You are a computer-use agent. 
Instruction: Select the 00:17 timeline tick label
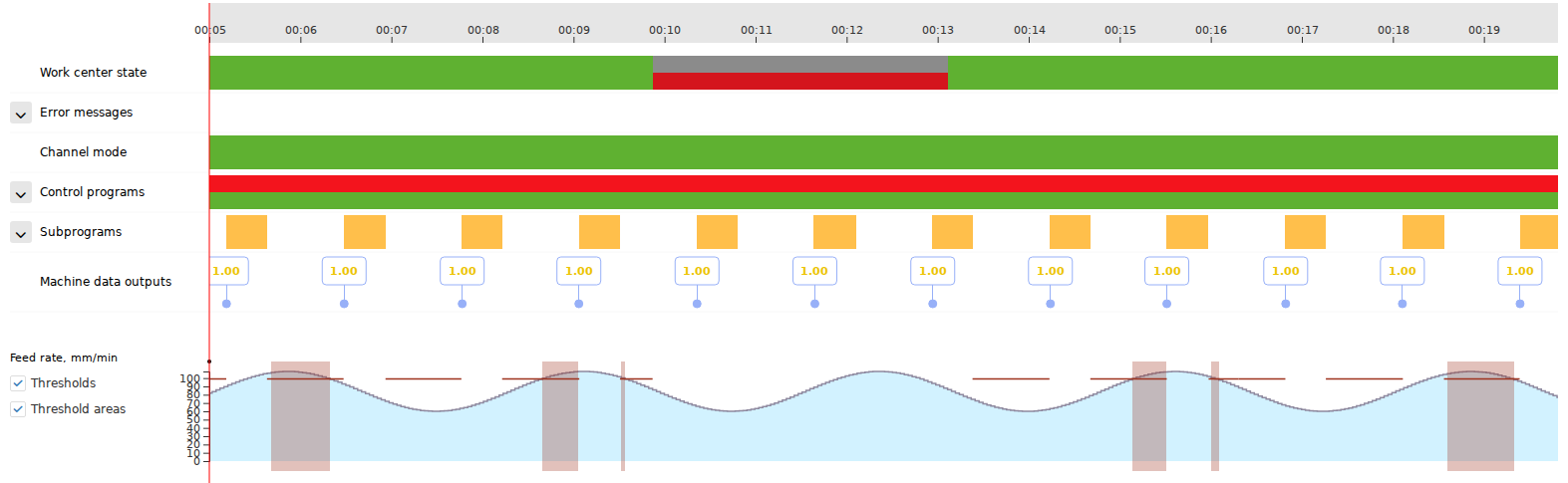coord(1303,30)
